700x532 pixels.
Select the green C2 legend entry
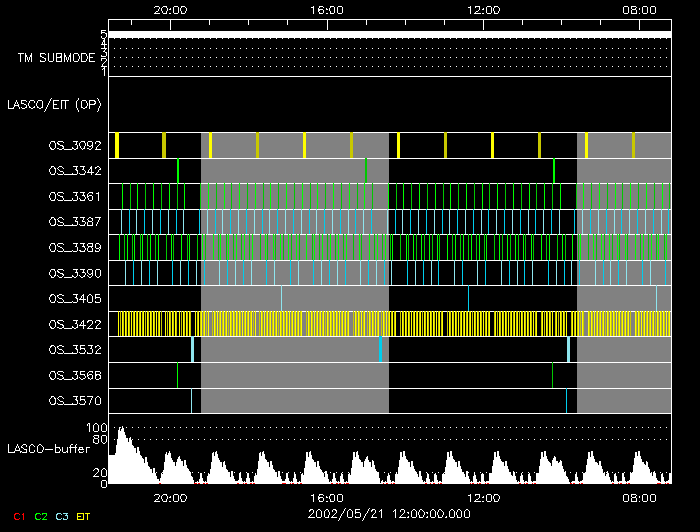point(40,516)
